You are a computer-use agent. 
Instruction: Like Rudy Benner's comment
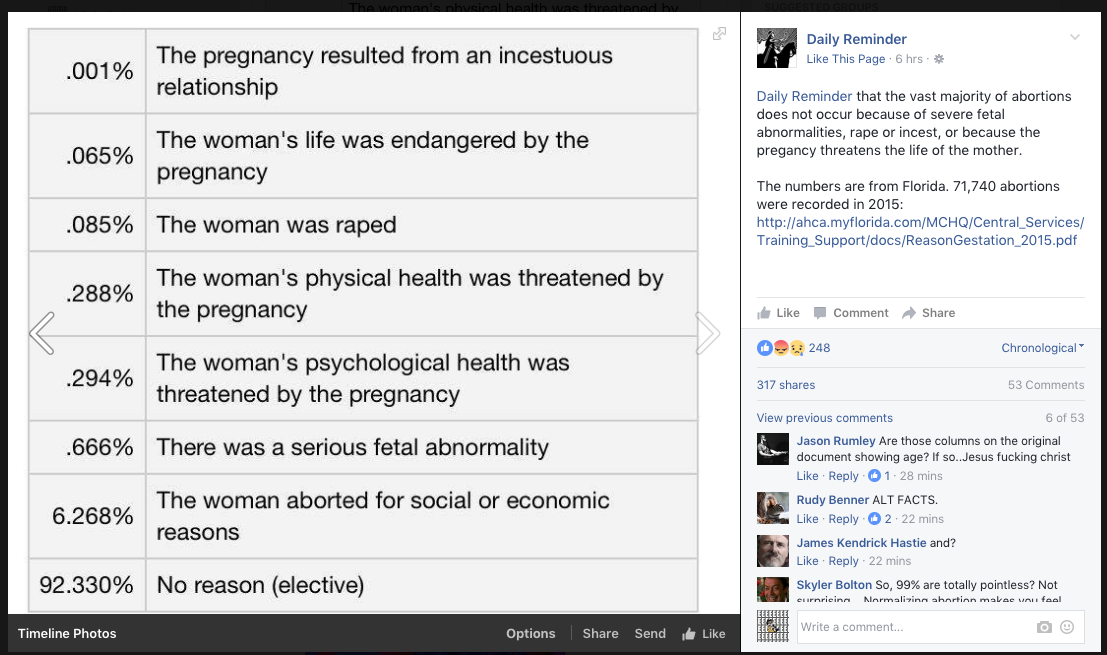click(x=807, y=519)
